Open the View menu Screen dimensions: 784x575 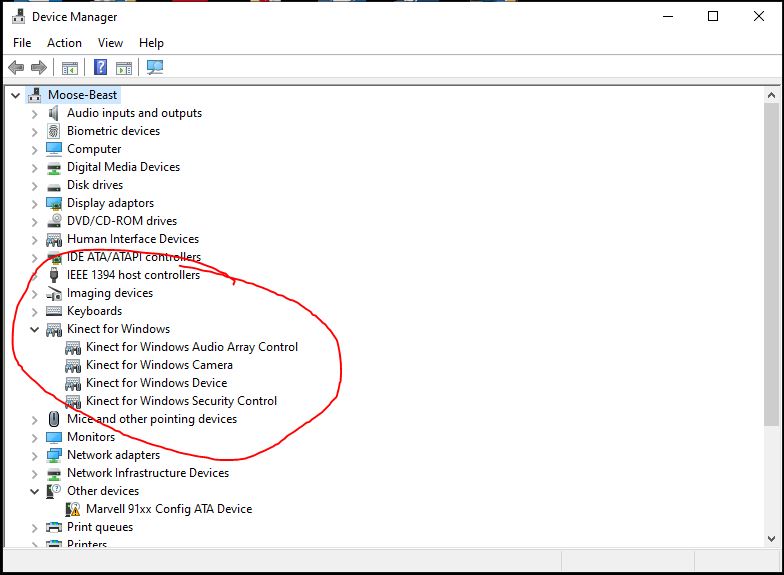click(x=110, y=43)
